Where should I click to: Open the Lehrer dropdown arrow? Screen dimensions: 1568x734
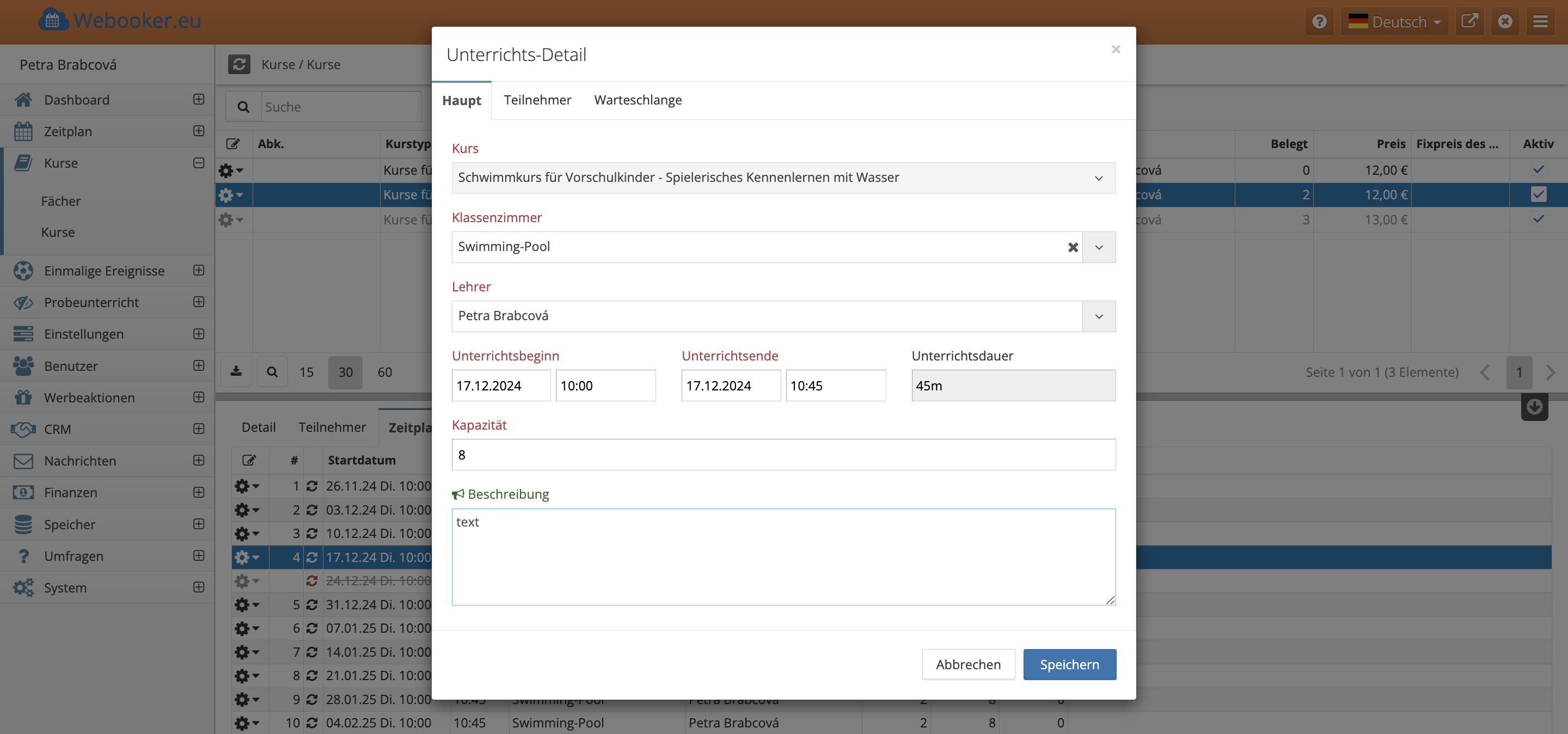tap(1099, 316)
